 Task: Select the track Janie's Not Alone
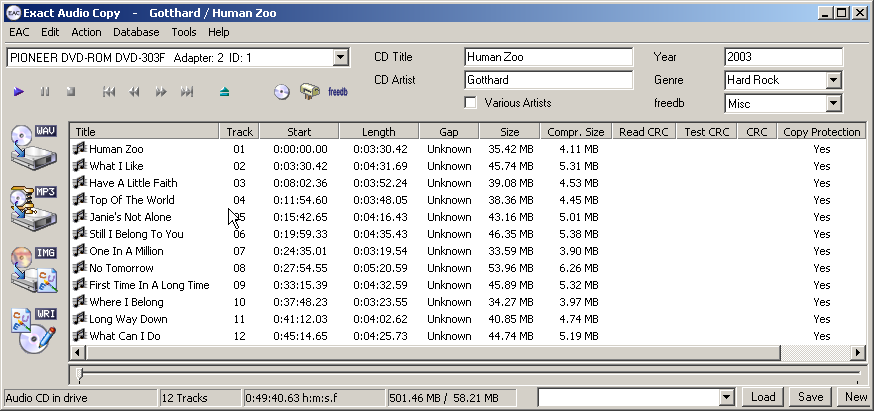point(130,217)
